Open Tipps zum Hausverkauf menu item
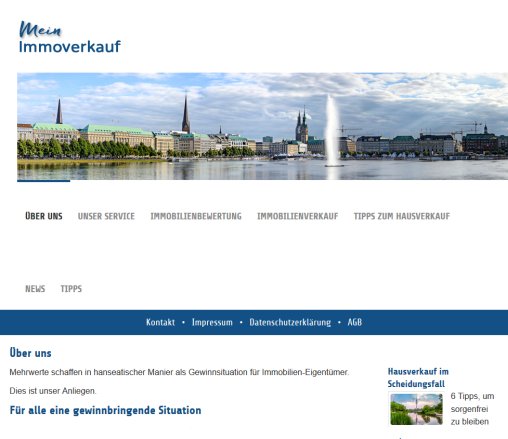This screenshot has height=439, width=508. [402, 216]
